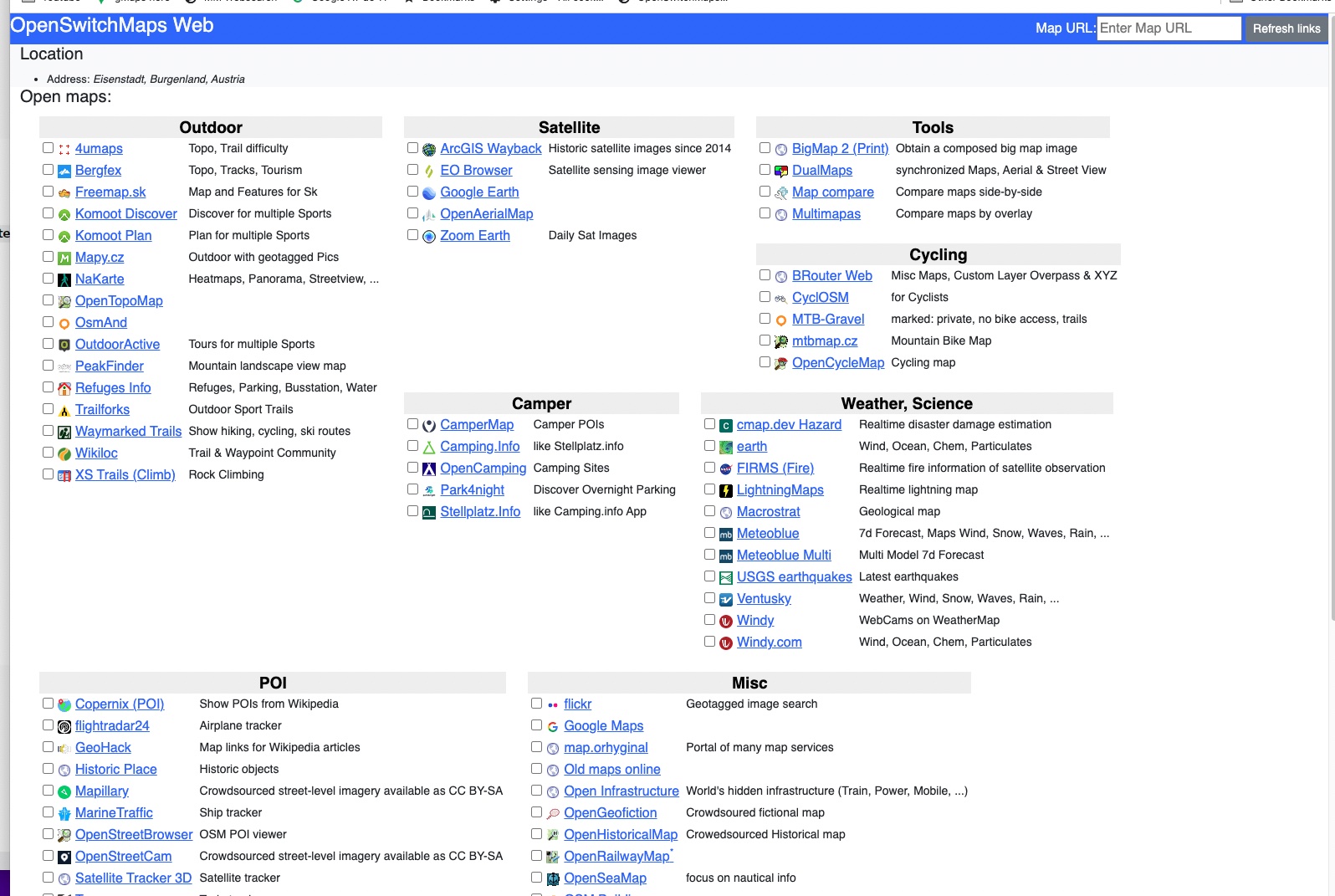The image size is (1335, 896).
Task: Open the flightradar24 link
Action: tap(112, 725)
